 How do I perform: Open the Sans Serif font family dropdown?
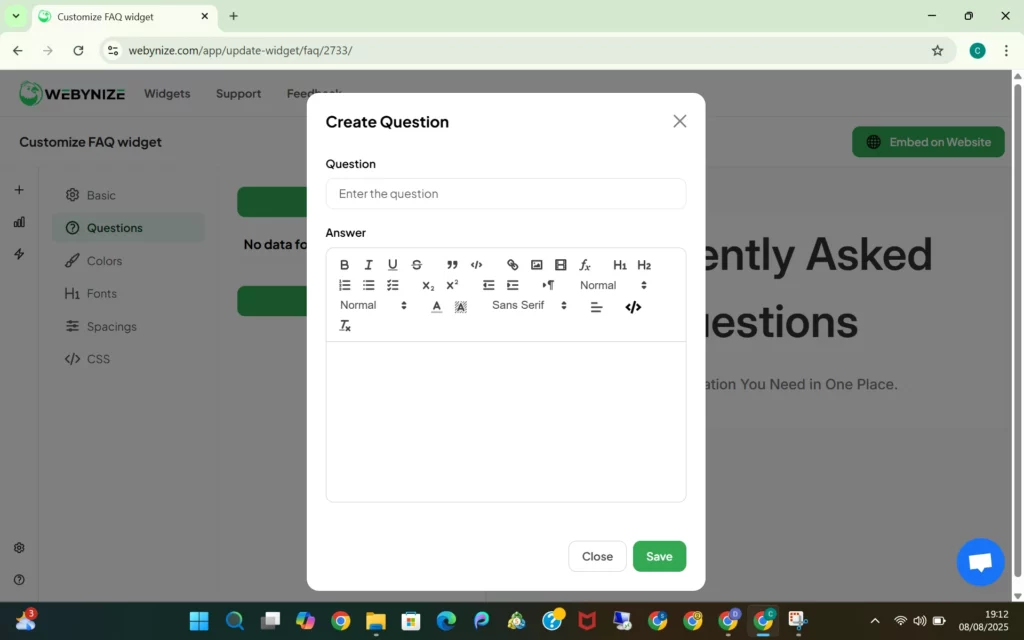point(529,305)
